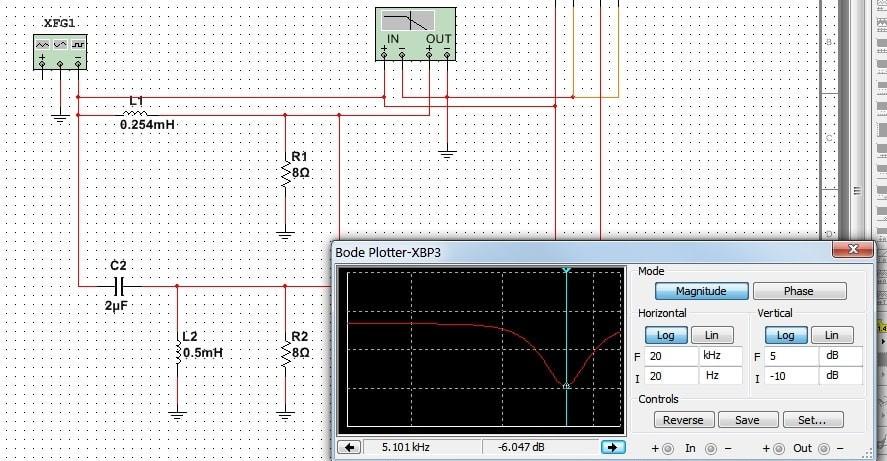The width and height of the screenshot is (887, 461).
Task: Move Bode cursor right with arrow button
Action: click(613, 447)
